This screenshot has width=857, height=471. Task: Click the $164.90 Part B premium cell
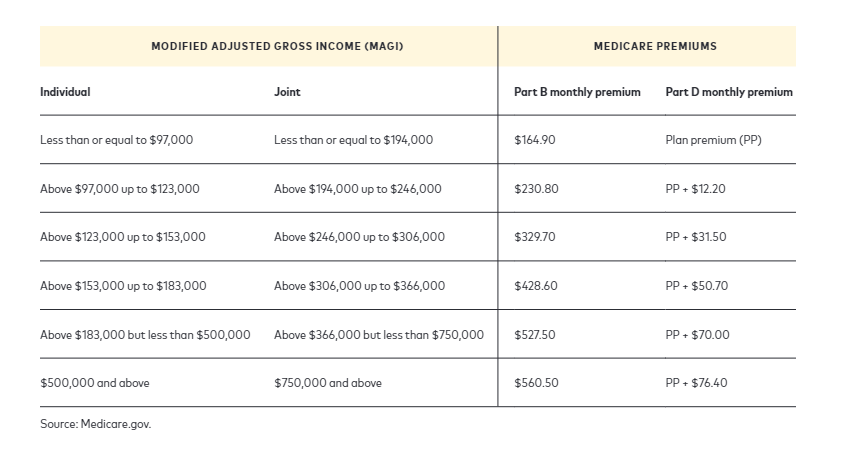pyautogui.click(x=535, y=140)
